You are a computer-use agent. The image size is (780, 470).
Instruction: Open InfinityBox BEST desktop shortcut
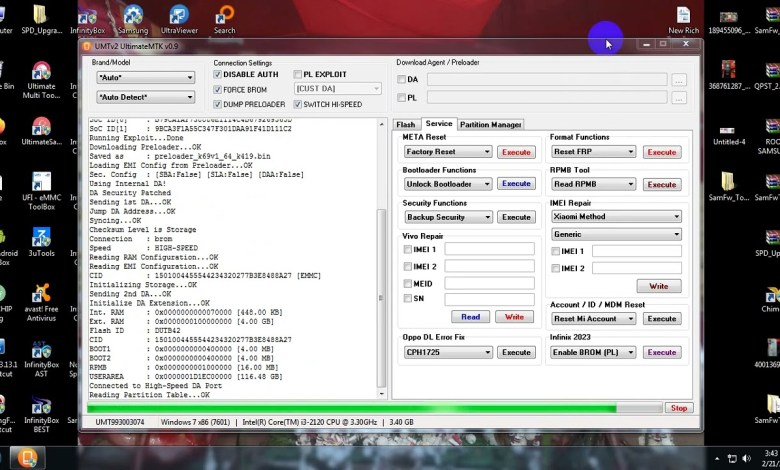pos(41,414)
